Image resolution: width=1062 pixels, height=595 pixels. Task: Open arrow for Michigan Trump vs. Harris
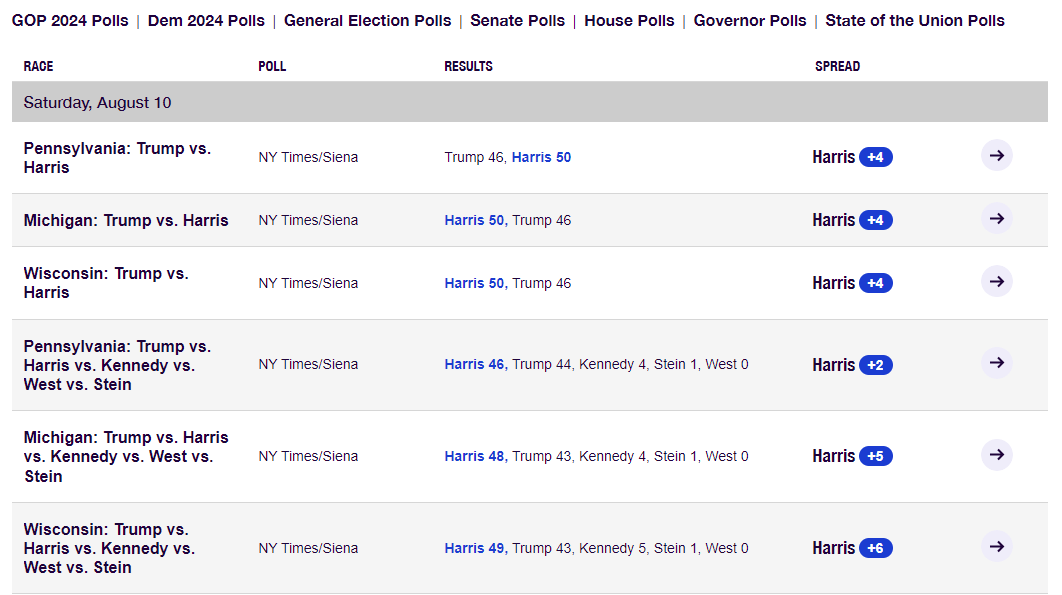coord(996,219)
